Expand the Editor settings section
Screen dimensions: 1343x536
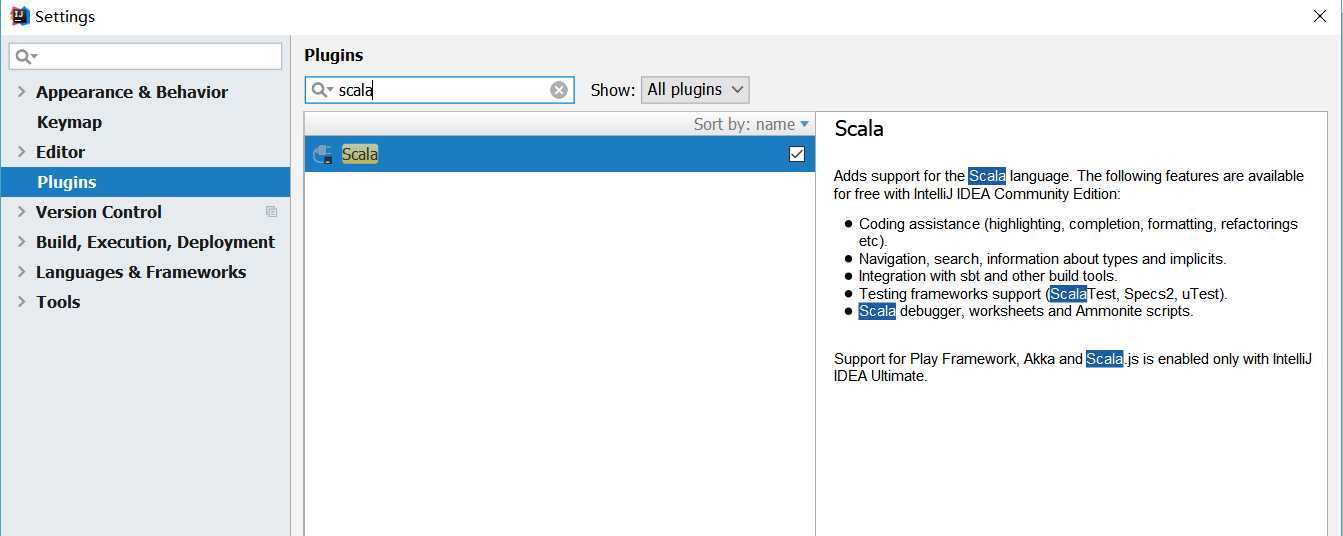click(x=21, y=152)
